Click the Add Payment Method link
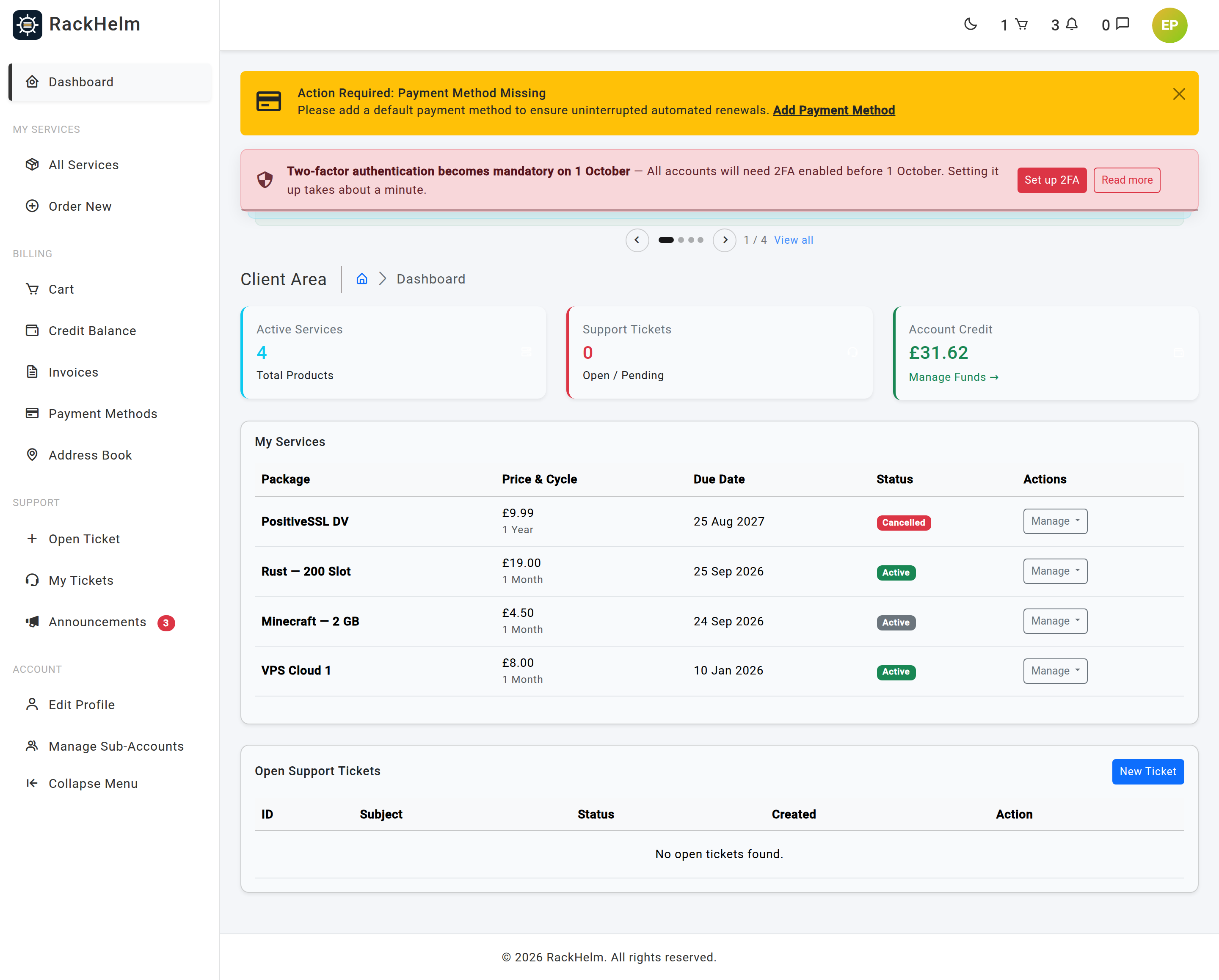Viewport: 1219px width, 980px height. coord(833,110)
